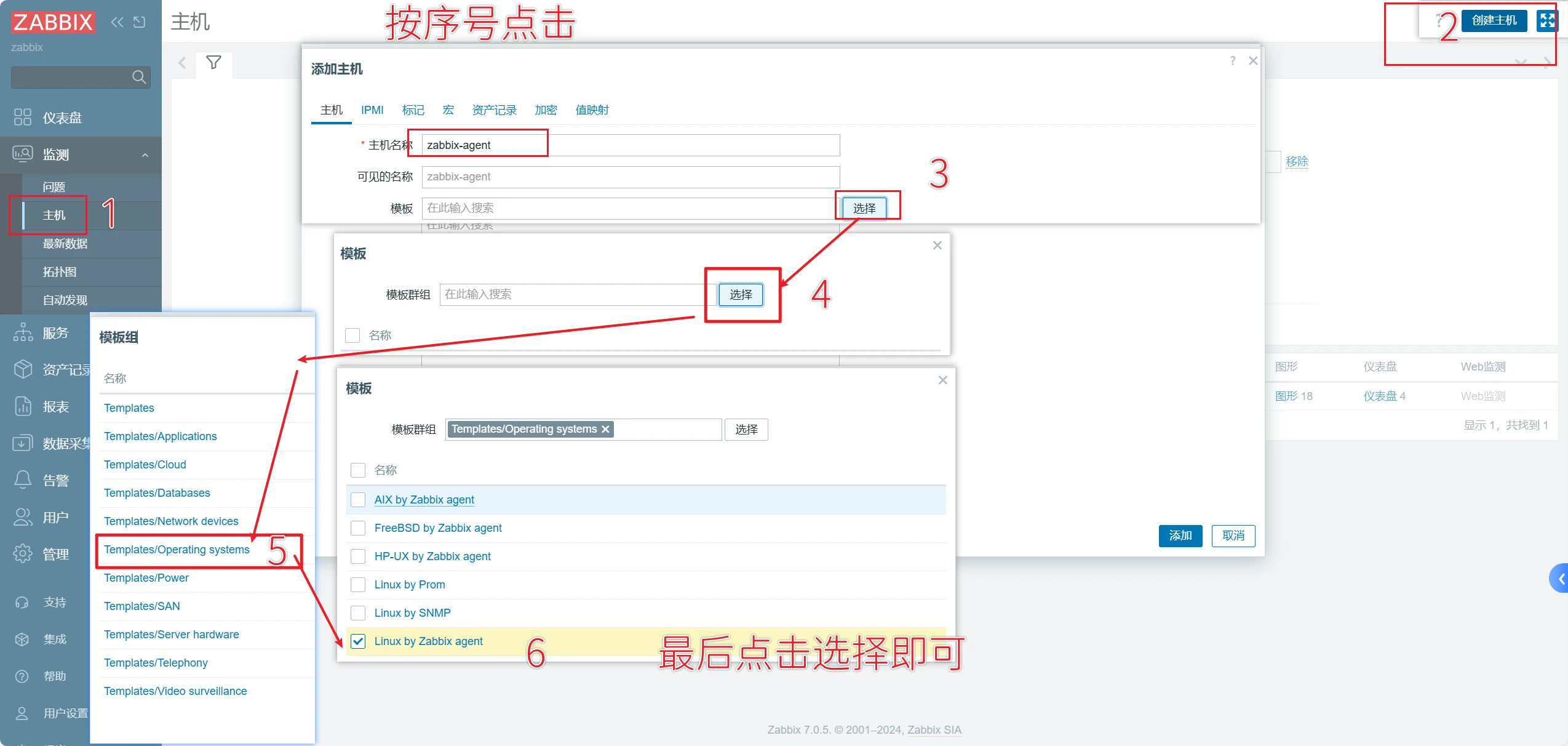Viewport: 1568px width, 746px height.
Task: Toggle kiosk fullscreen mode icon
Action: [1546, 20]
